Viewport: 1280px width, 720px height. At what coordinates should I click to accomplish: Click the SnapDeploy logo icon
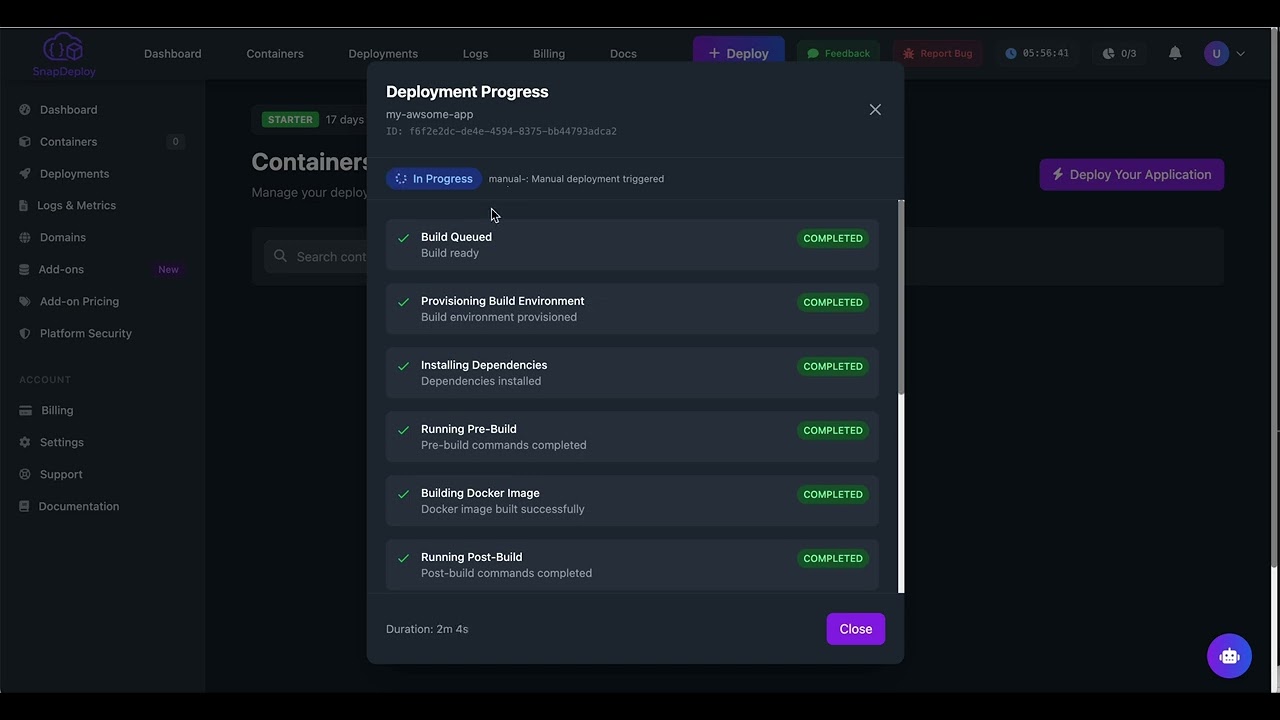(x=63, y=47)
